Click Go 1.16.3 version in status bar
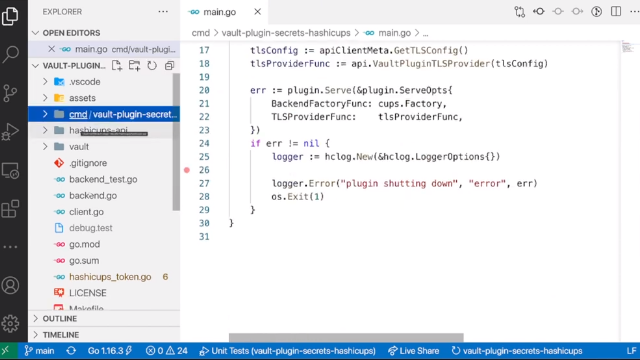Viewport: 640px width, 360px height. (110, 351)
